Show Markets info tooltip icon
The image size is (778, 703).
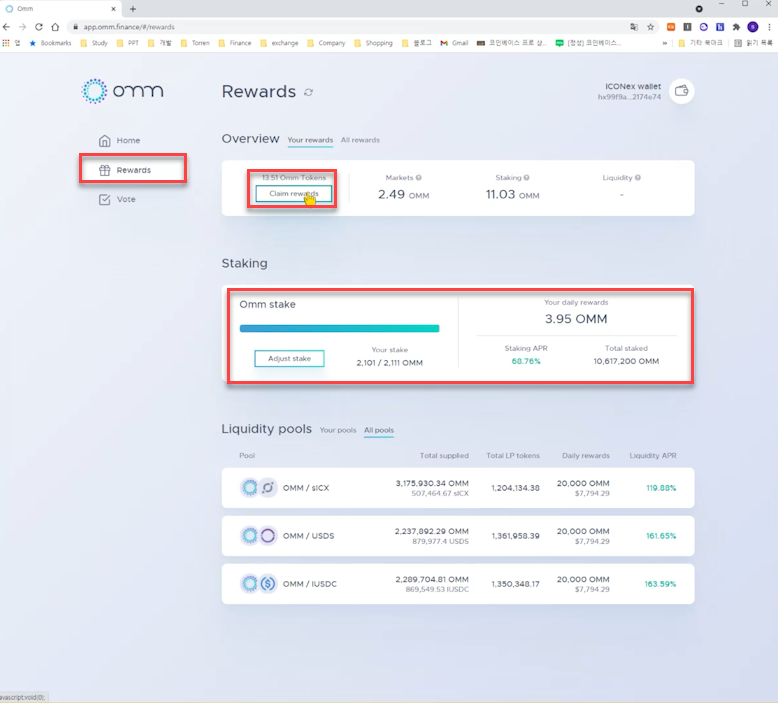[x=419, y=178]
